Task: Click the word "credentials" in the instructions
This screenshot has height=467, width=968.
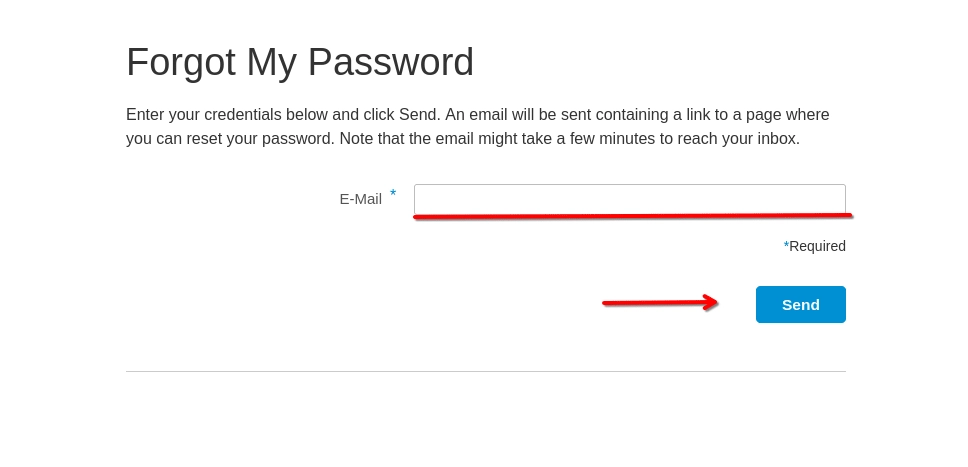Action: (x=245, y=115)
